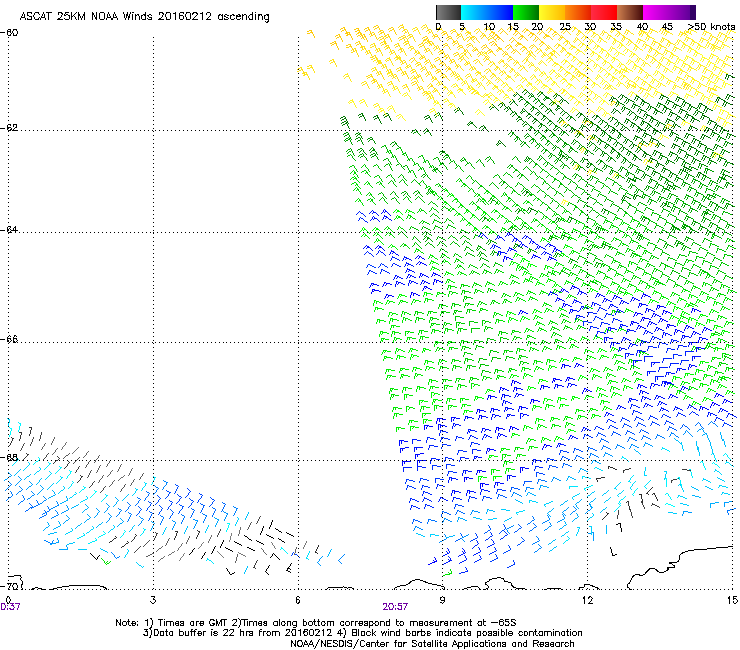Click the red 30-35 knots legend swatch
The image size is (740, 650).
(604, 12)
